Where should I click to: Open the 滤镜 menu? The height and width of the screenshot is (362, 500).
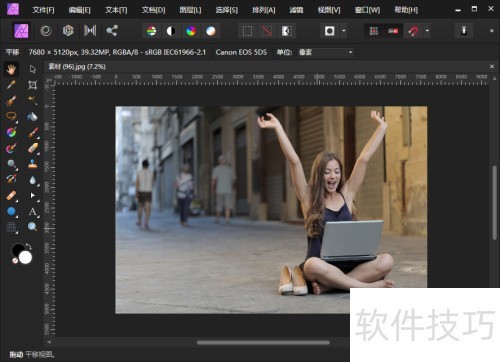pyautogui.click(x=296, y=10)
